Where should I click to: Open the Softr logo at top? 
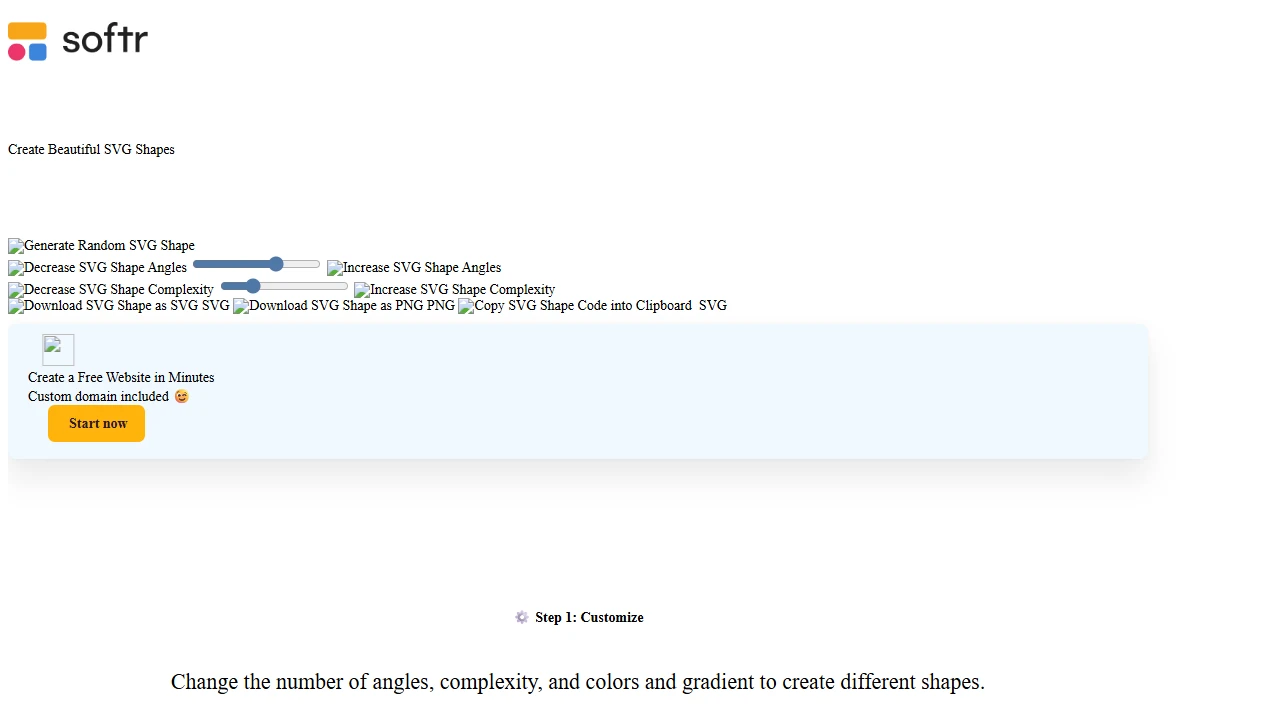(78, 41)
